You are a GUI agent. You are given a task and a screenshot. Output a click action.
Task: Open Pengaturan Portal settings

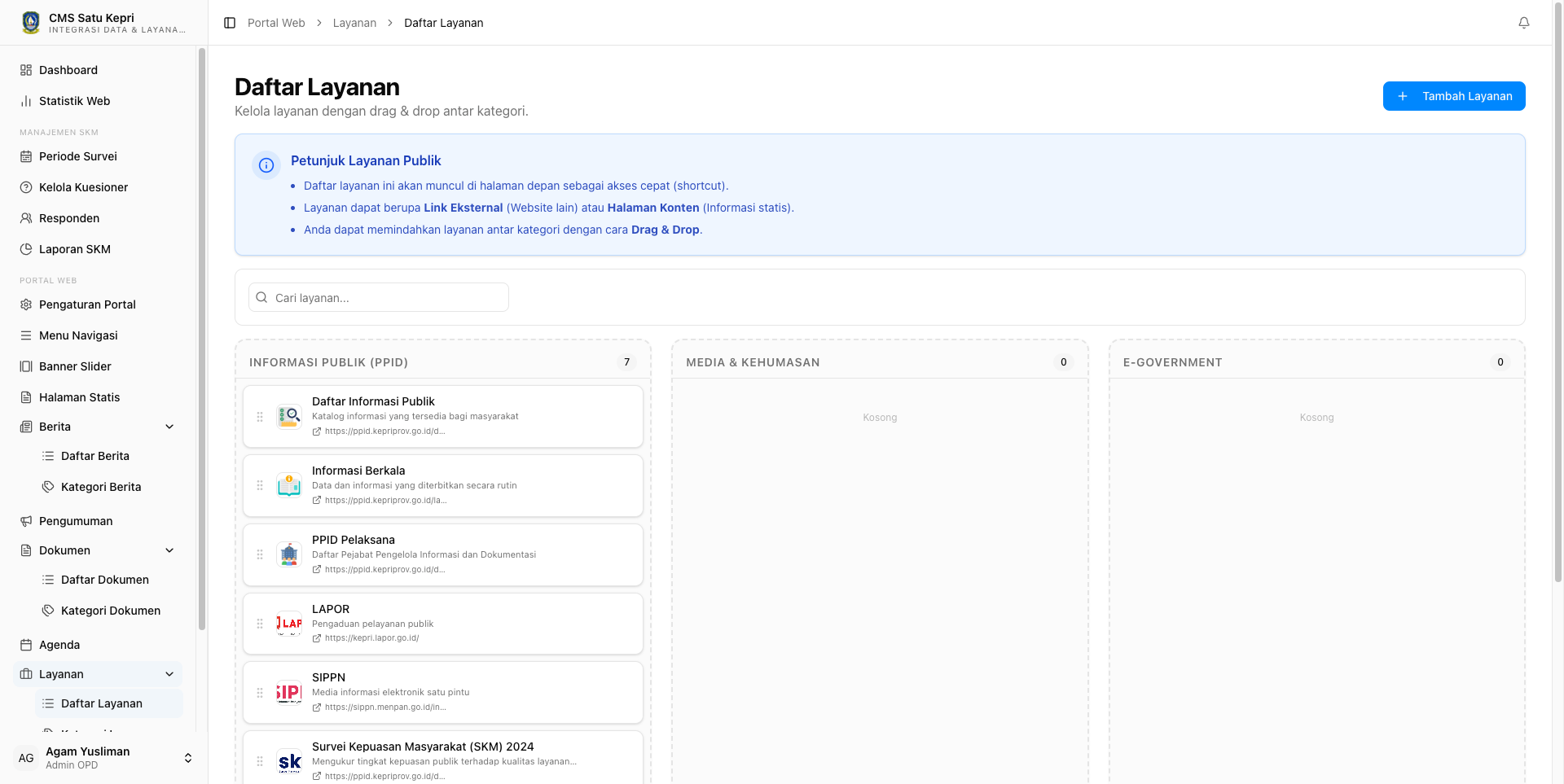[98, 304]
